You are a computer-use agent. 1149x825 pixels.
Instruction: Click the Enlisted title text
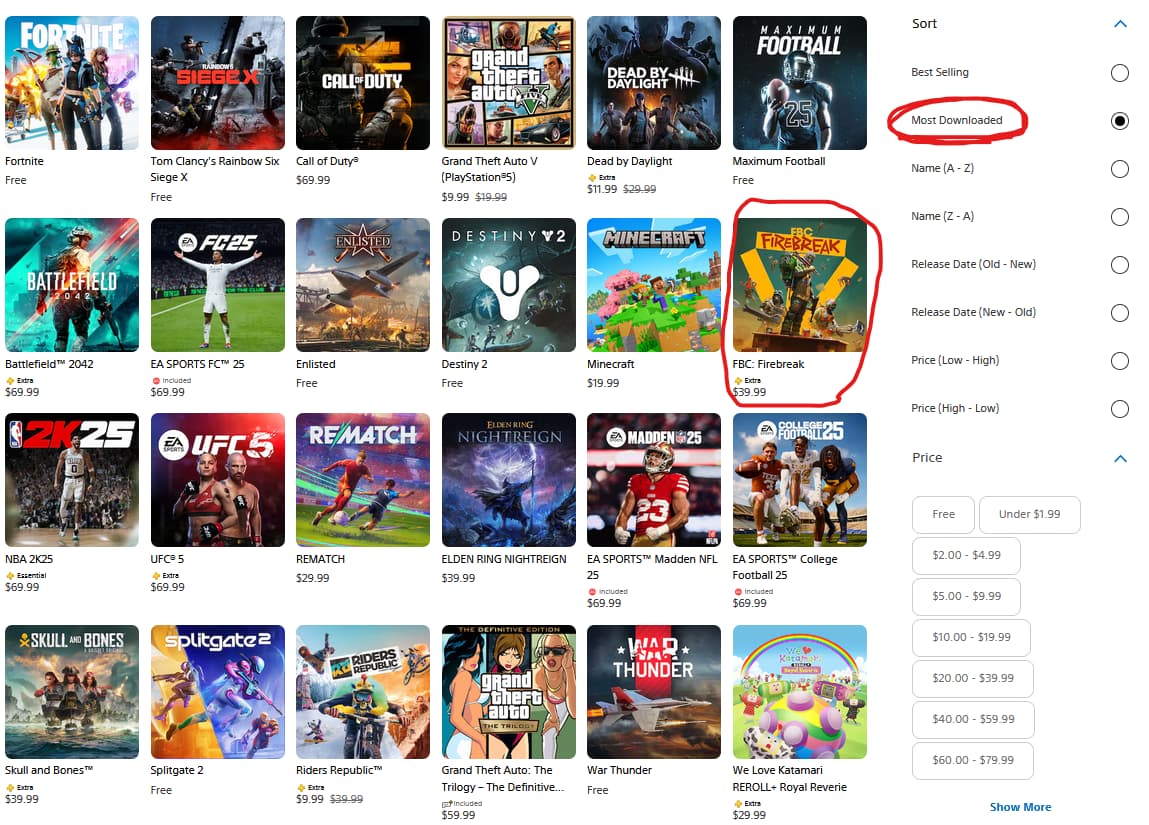[316, 364]
